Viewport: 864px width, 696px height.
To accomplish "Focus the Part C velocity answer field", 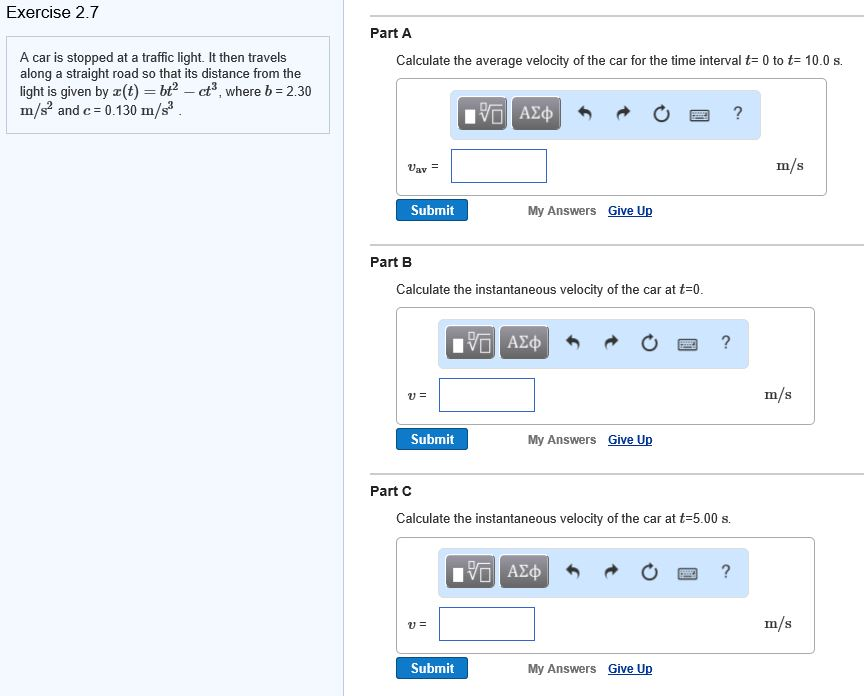I will click(x=486, y=624).
